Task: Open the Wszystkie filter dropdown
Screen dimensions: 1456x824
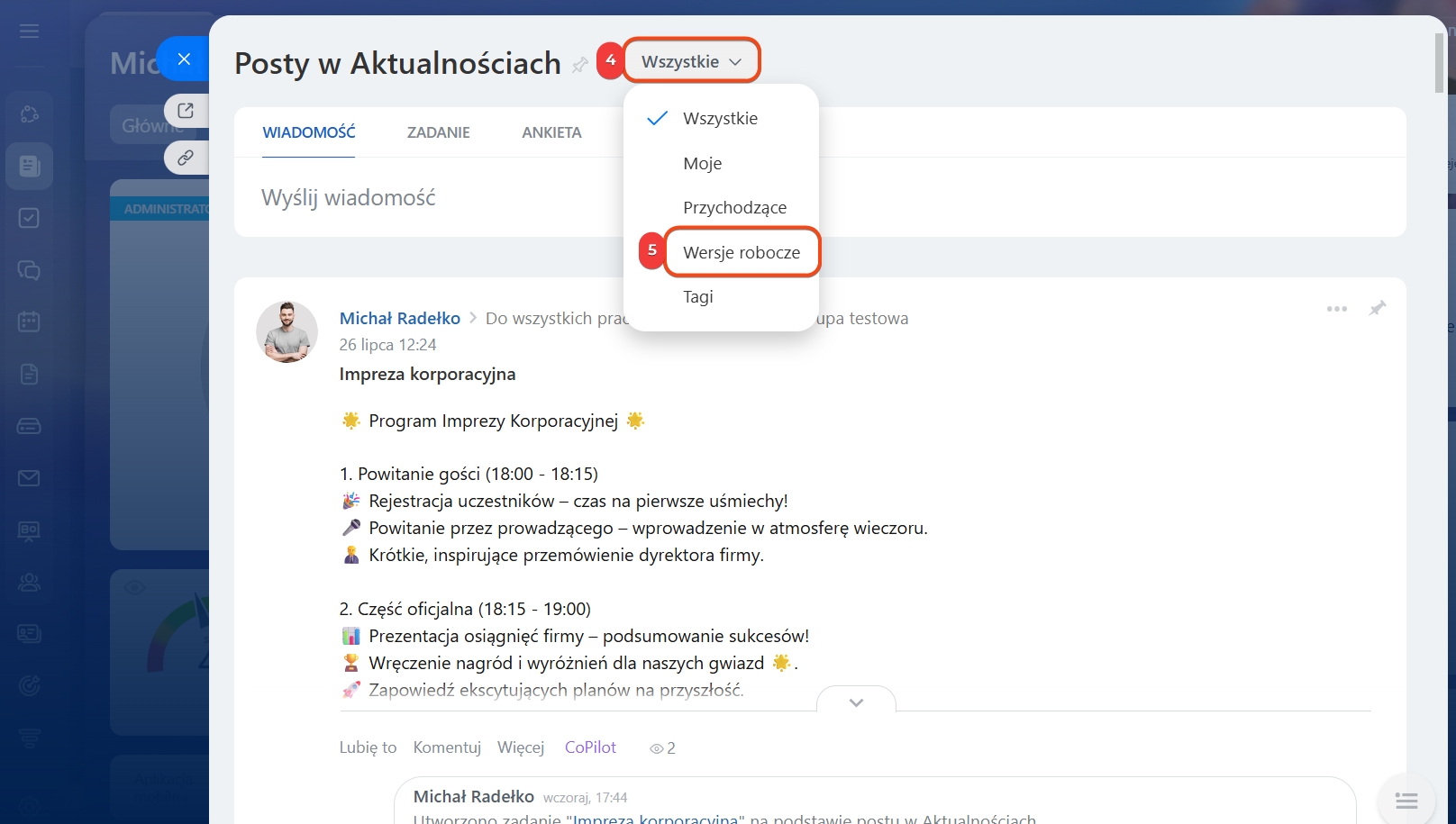Action: 691,61
